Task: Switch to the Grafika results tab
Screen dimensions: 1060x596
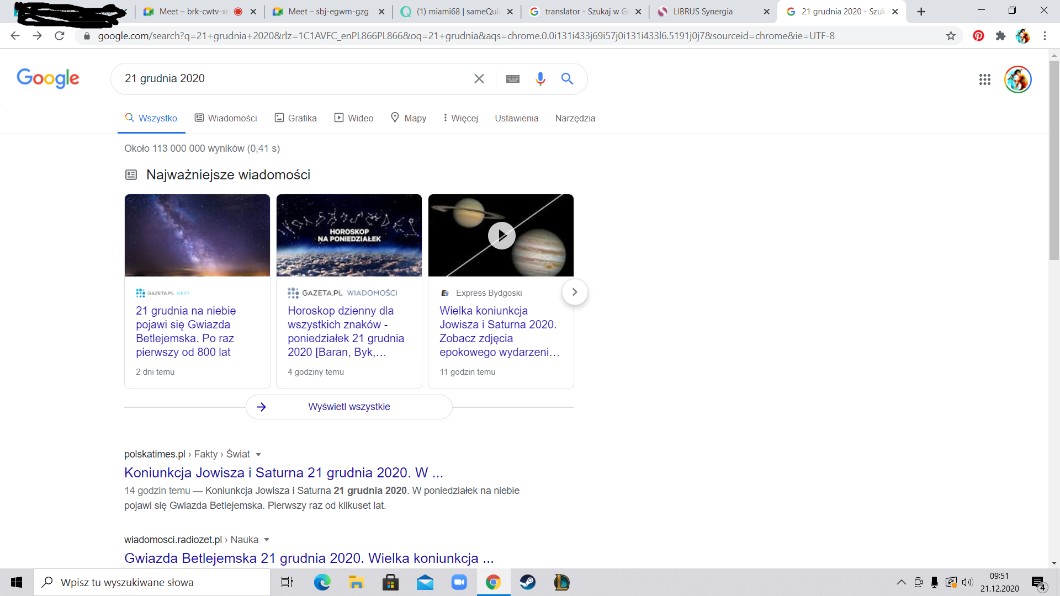Action: point(295,118)
